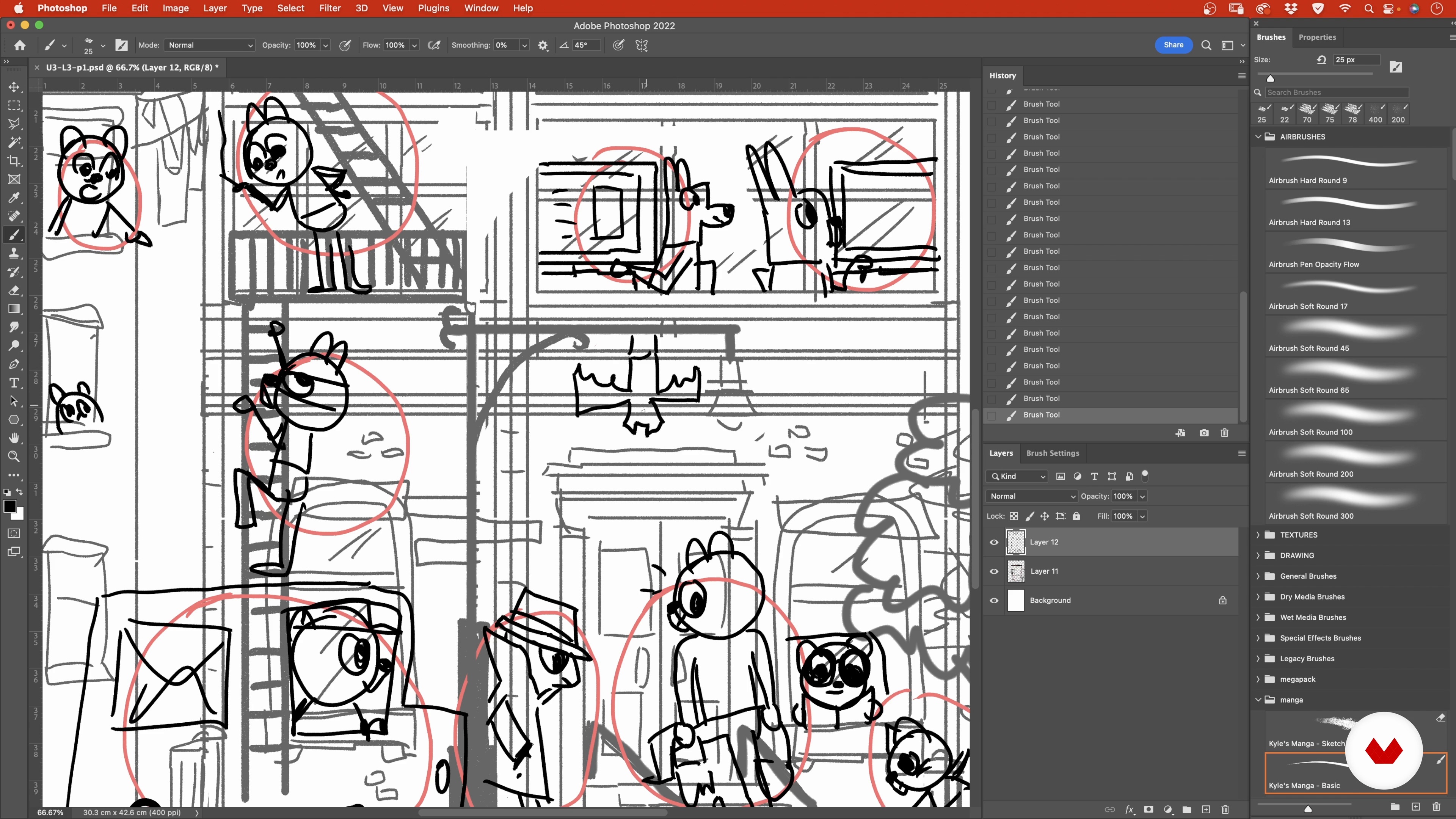Toggle symmetry paint options butterfly
The image size is (1456, 819).
pyautogui.click(x=642, y=45)
